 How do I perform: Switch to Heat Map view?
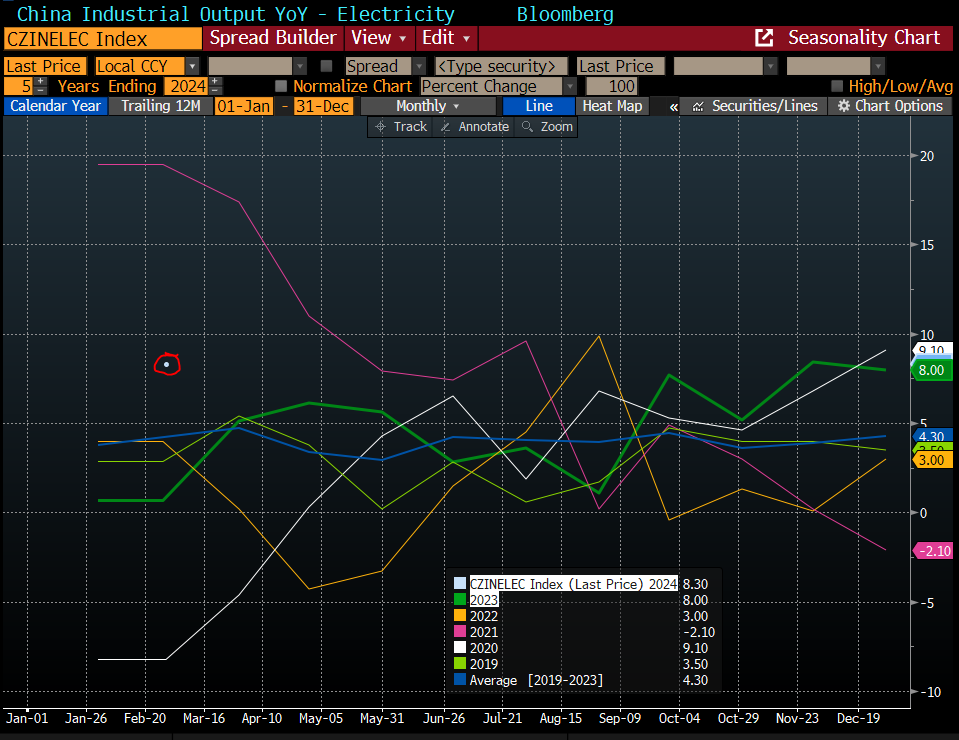point(612,106)
